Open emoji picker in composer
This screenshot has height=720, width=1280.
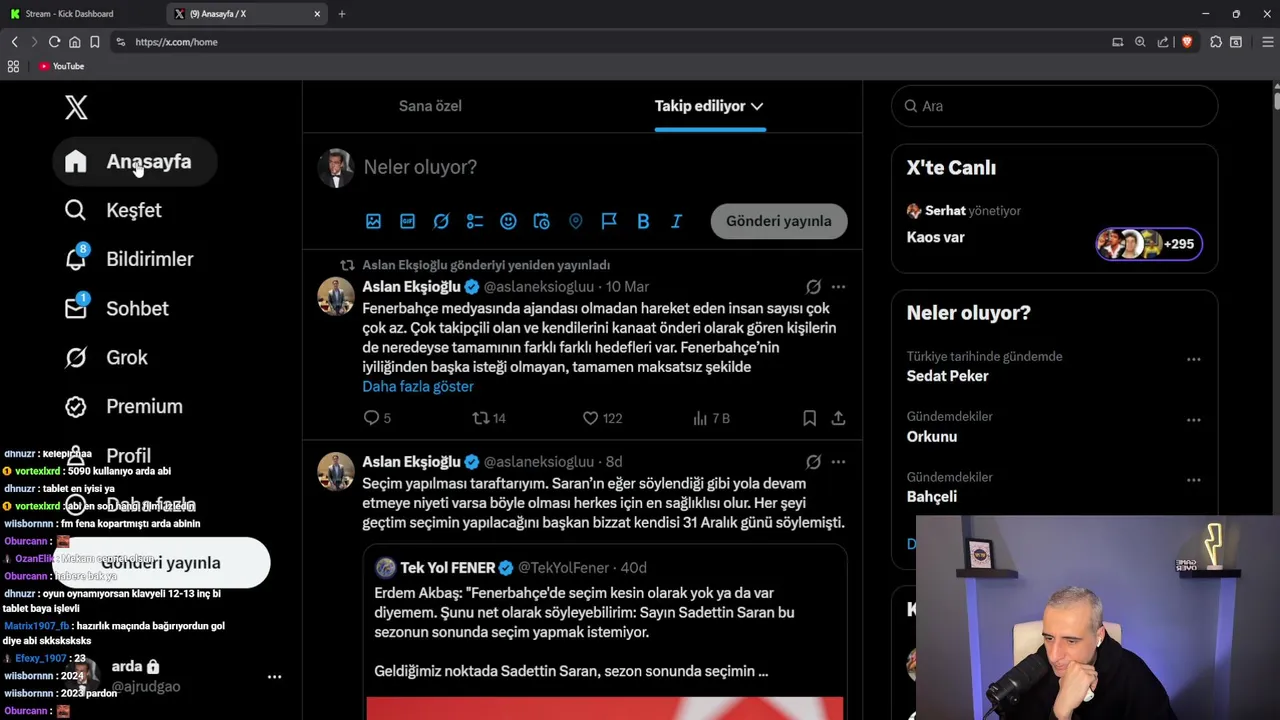(x=508, y=221)
